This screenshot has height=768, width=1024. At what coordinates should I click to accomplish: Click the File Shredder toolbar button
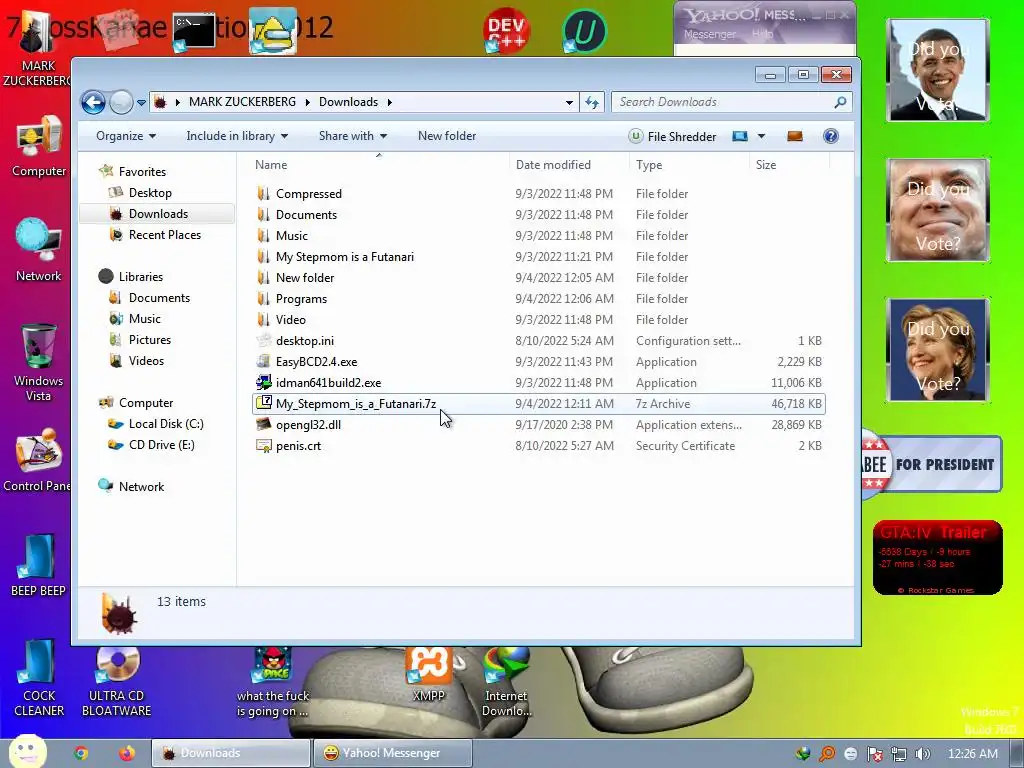[x=673, y=136]
